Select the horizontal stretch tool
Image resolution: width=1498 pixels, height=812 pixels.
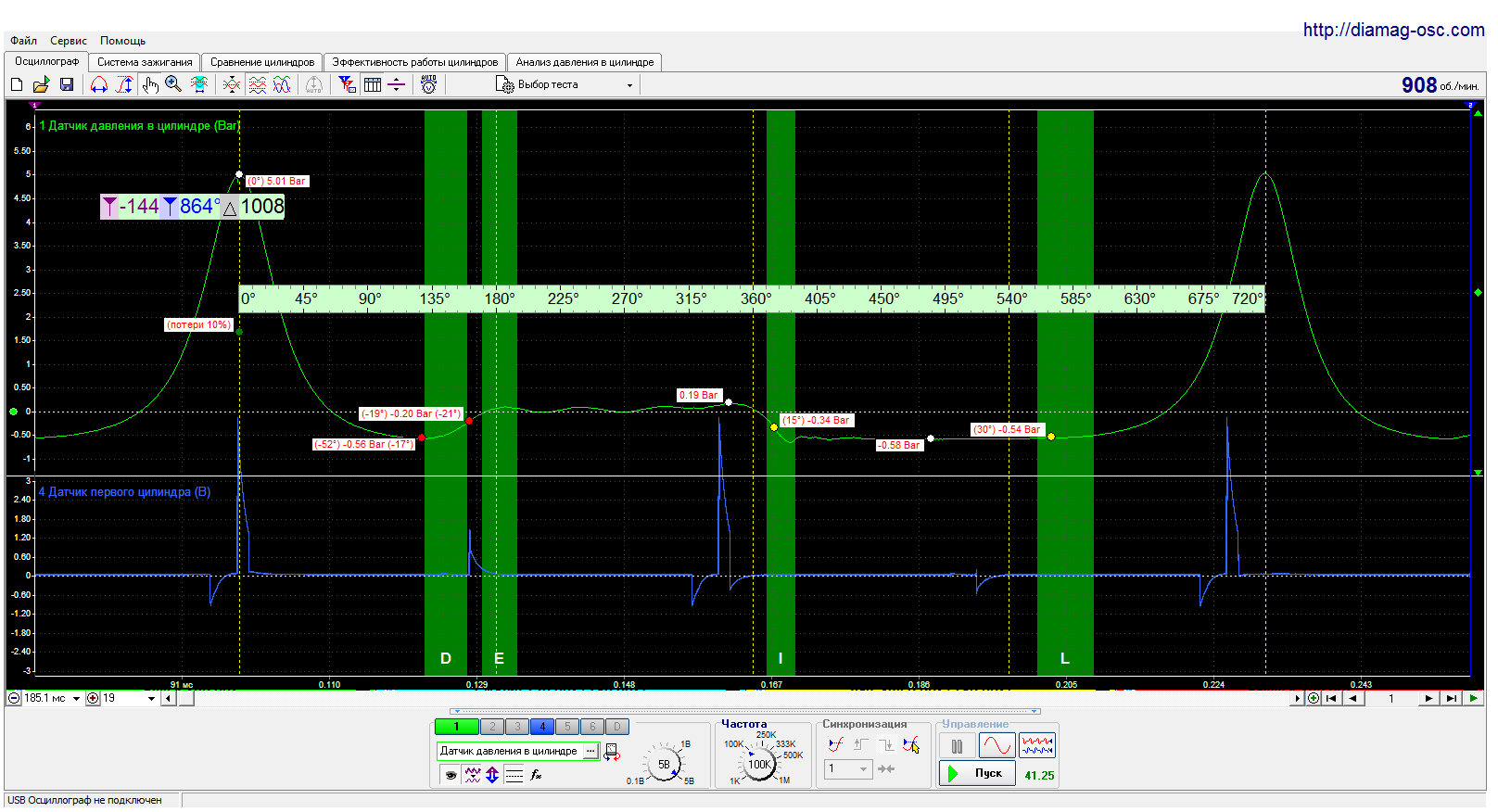tap(99, 84)
